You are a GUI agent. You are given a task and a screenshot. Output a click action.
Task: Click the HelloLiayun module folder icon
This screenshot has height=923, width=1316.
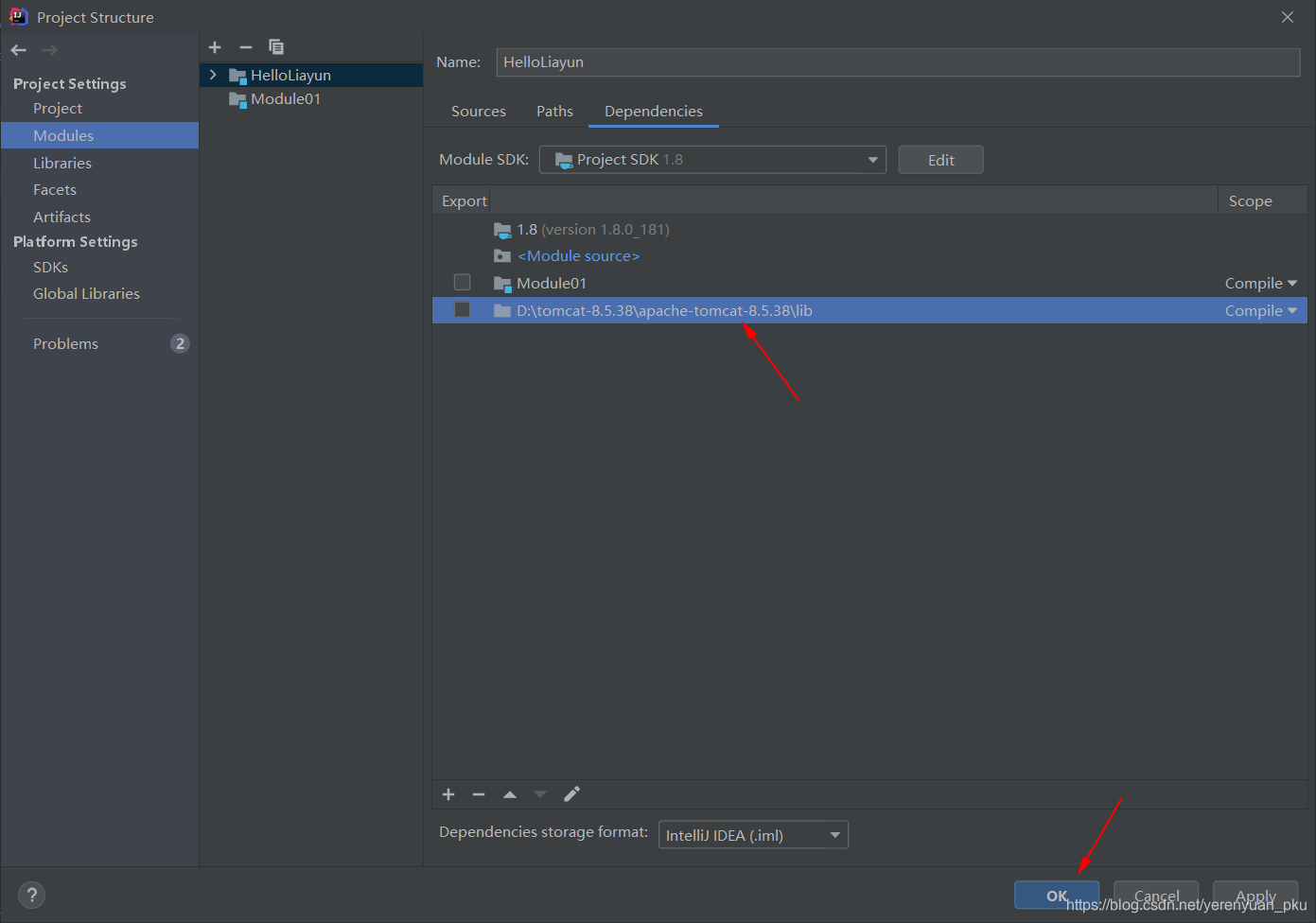237,76
